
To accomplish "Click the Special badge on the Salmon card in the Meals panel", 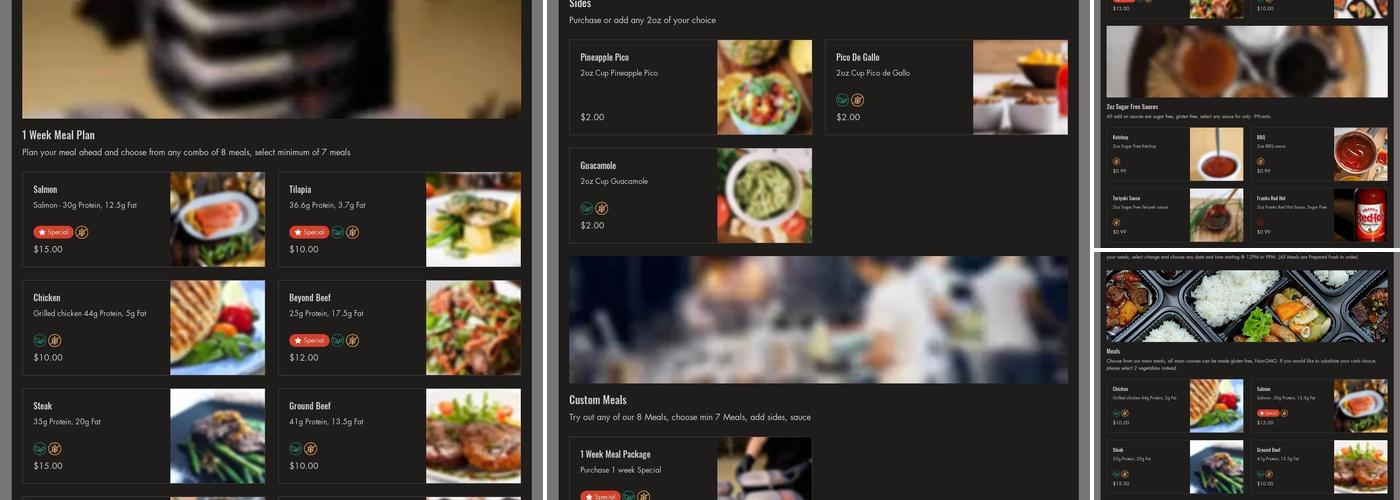I will (x=1267, y=413).
